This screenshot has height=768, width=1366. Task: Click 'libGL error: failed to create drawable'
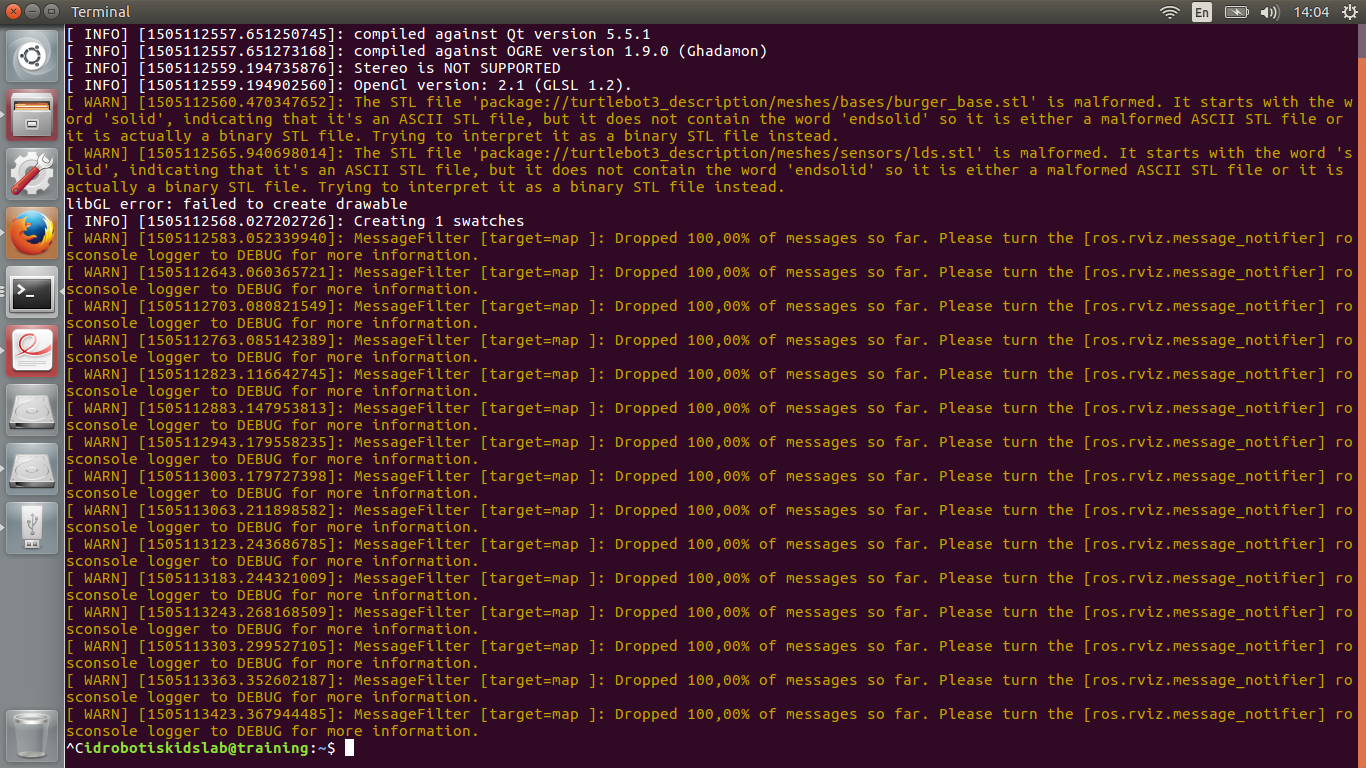click(x=236, y=204)
